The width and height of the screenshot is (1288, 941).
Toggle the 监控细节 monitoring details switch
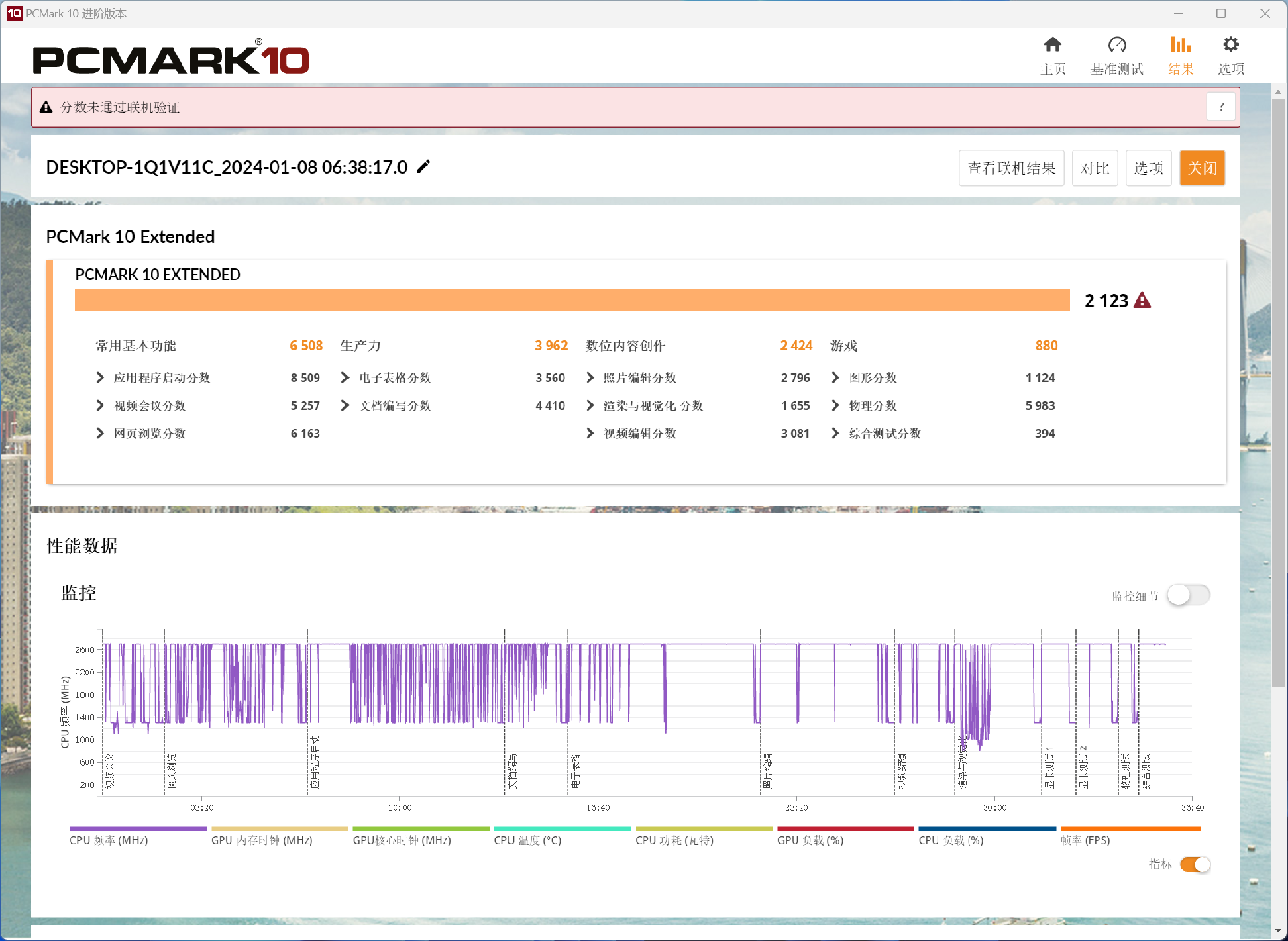[1188, 595]
